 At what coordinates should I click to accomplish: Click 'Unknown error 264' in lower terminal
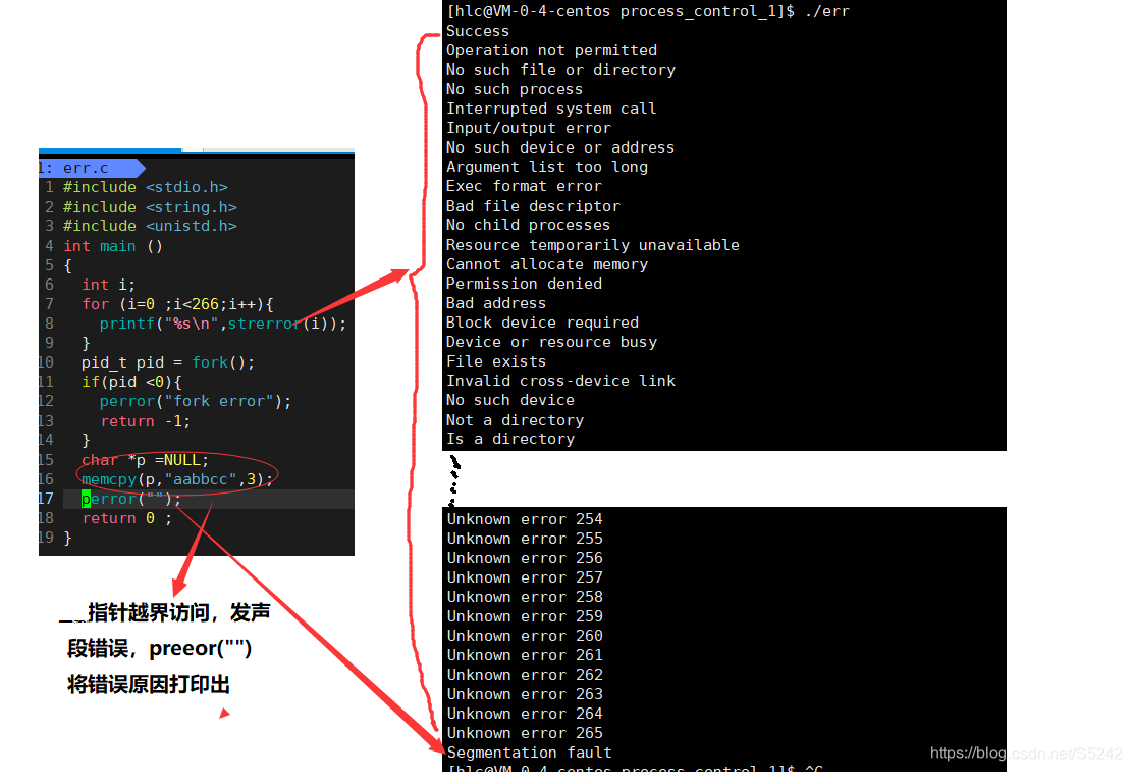point(524,714)
